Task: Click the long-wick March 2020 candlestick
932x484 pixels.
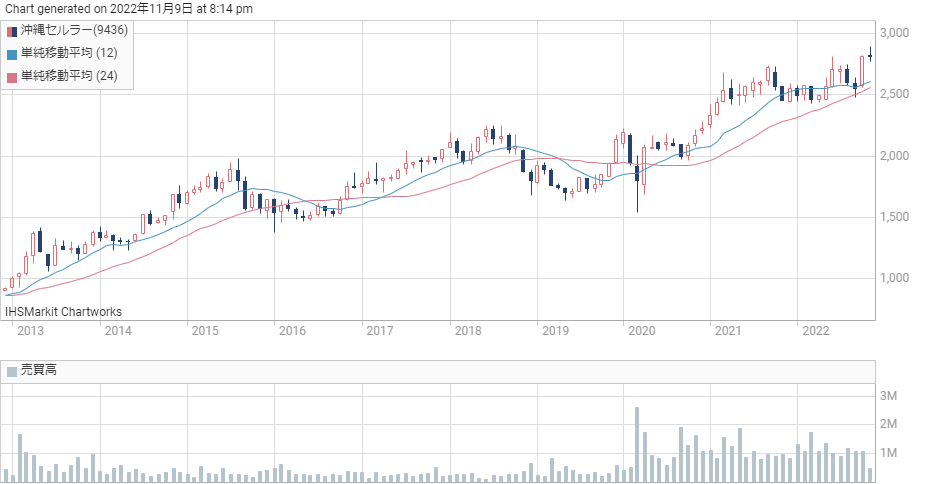Action: tap(637, 184)
